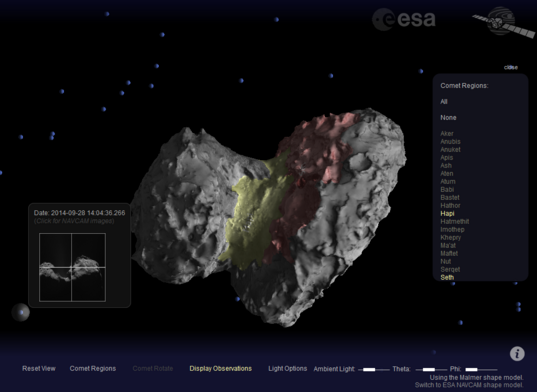
Task: Adjust the Phi slider
Action: (x=481, y=369)
